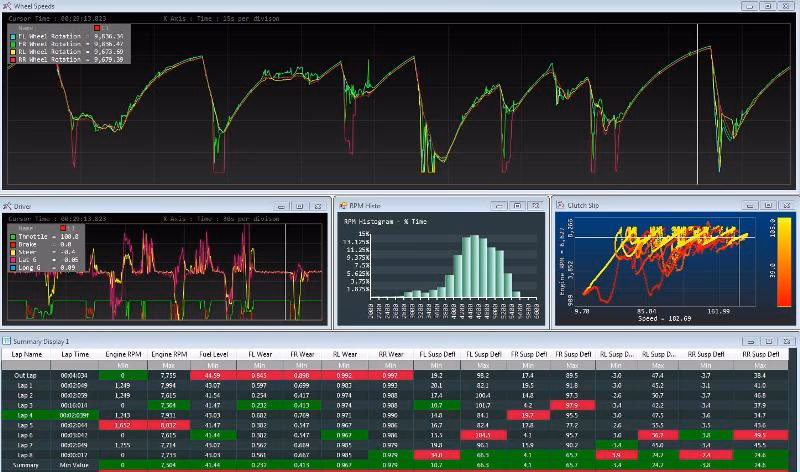Image resolution: width=800 pixels, height=472 pixels.
Task: Click the Lap Time column header
Action: (75, 354)
